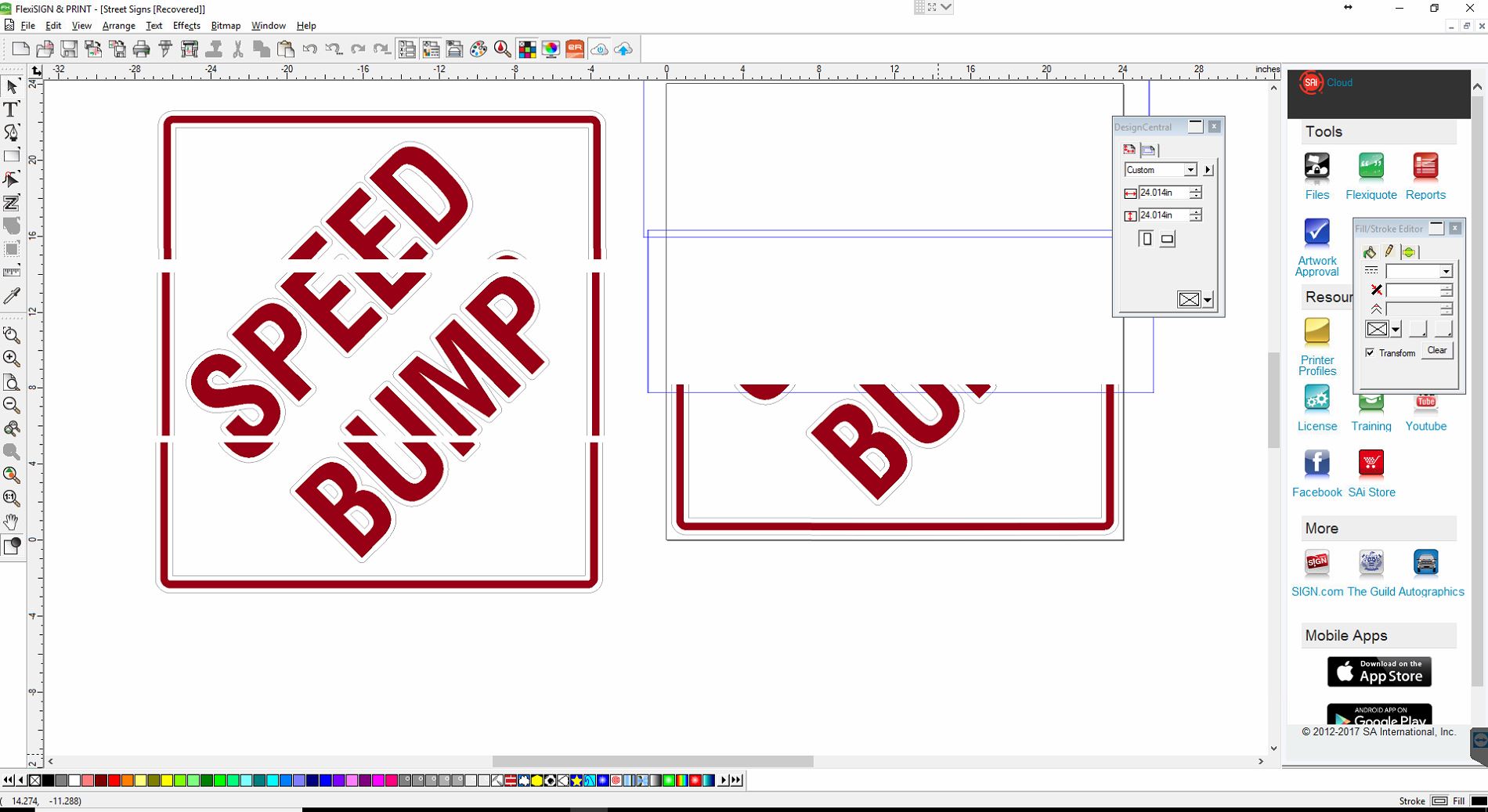
Task: Set landscape orientation in DesignCentral
Action: [1168, 239]
